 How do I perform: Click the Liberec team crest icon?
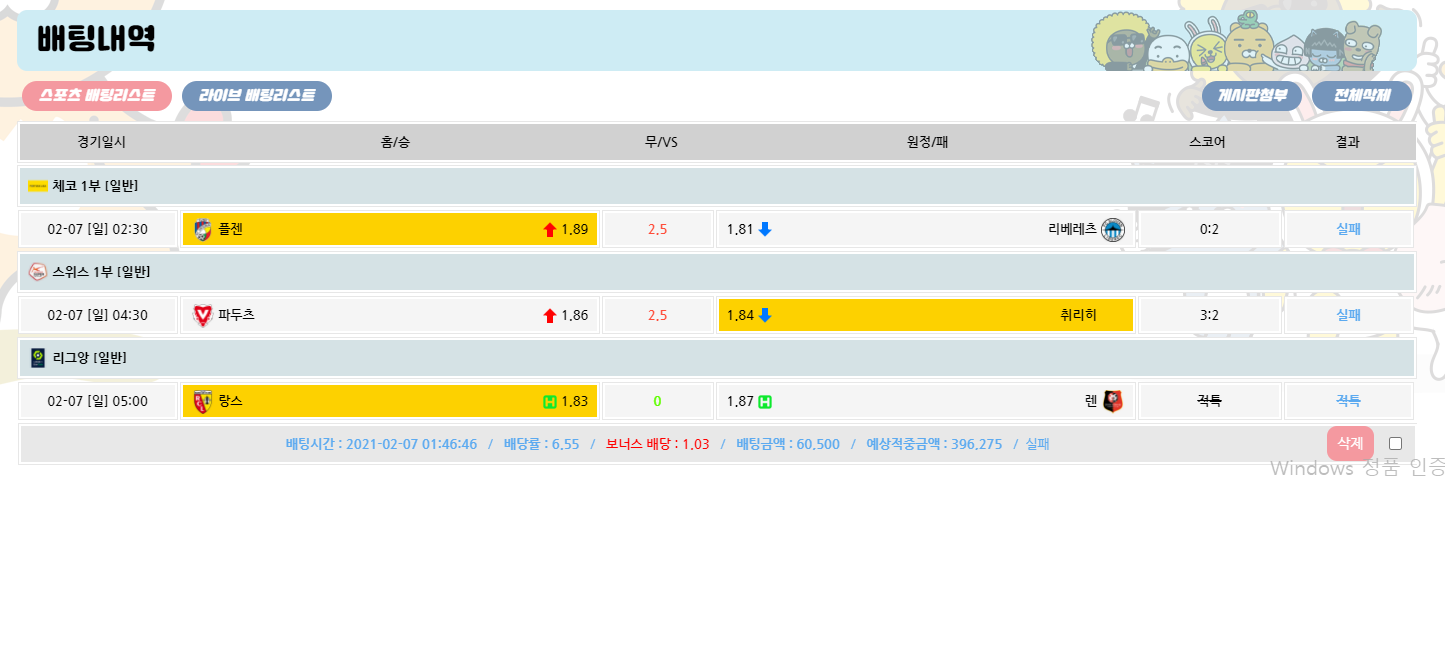tap(1112, 230)
